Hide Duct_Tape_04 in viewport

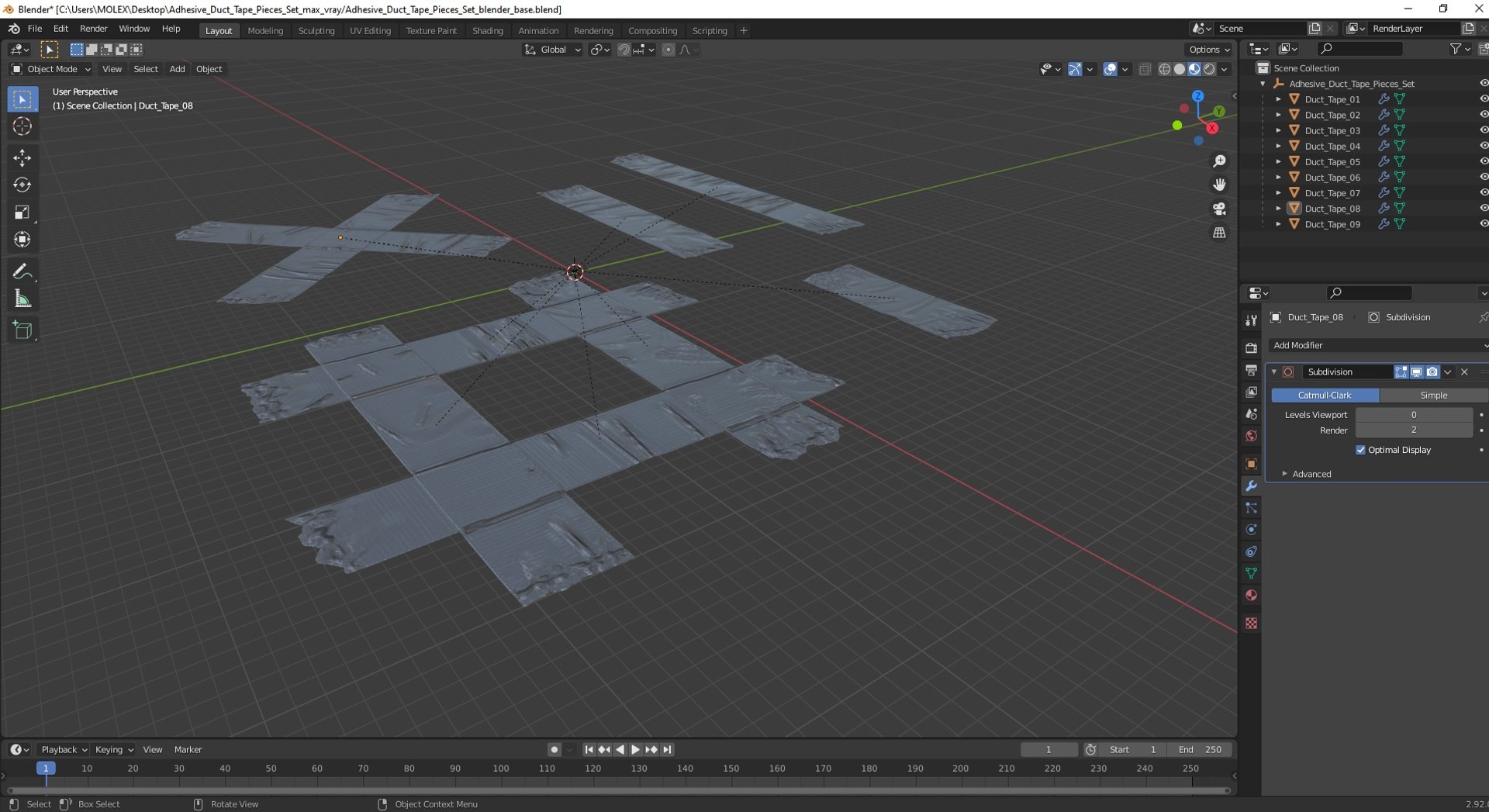tap(1483, 146)
